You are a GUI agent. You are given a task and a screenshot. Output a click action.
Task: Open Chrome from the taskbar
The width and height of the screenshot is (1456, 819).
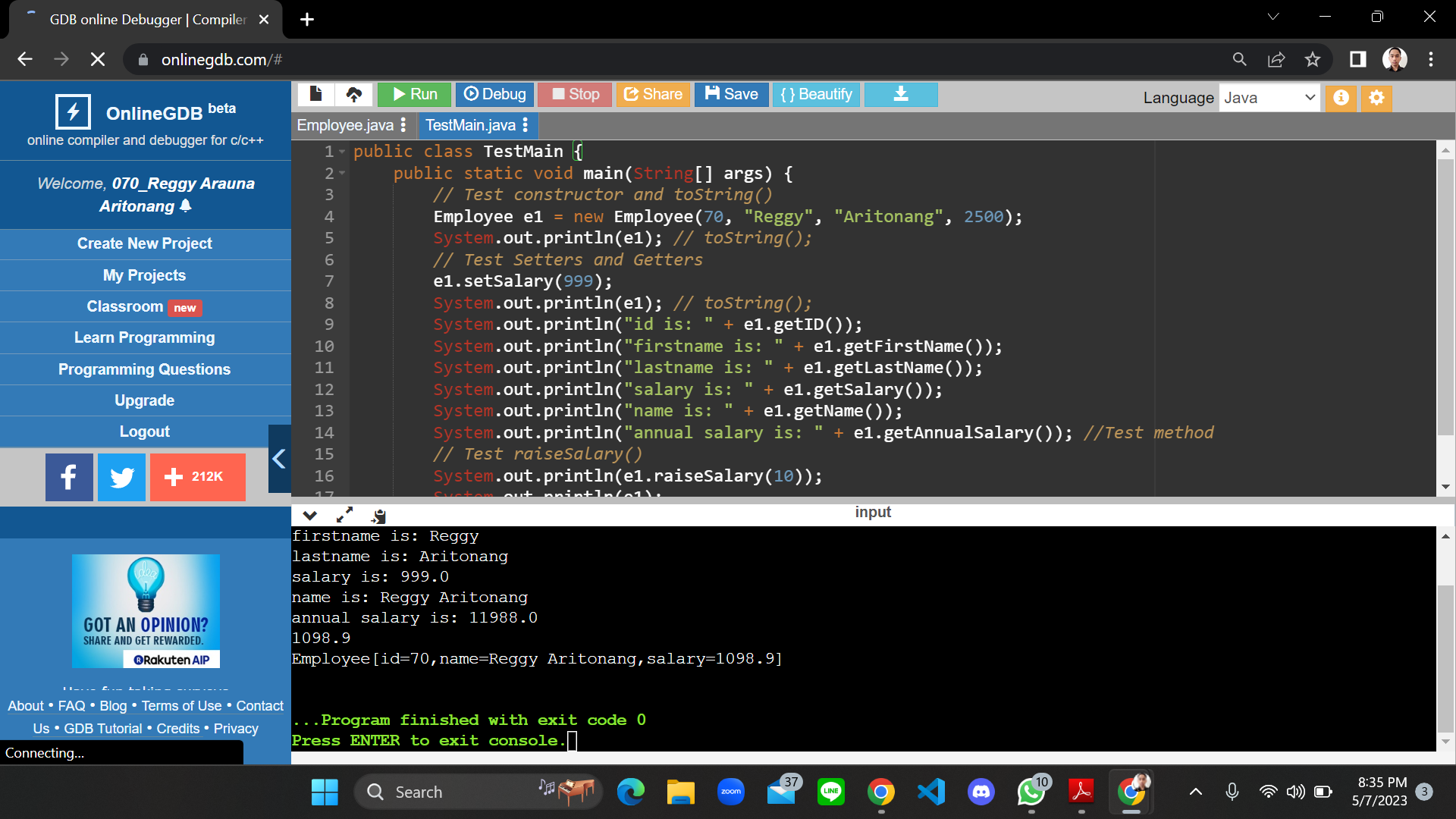click(880, 791)
